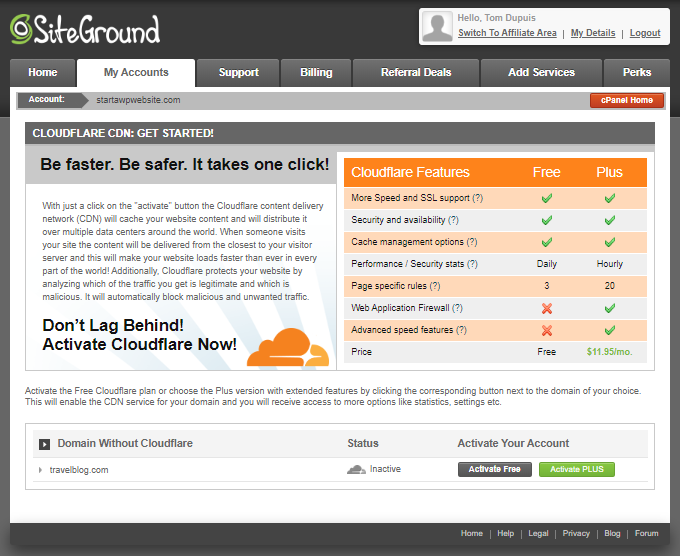Click the footer Home link

point(471,533)
